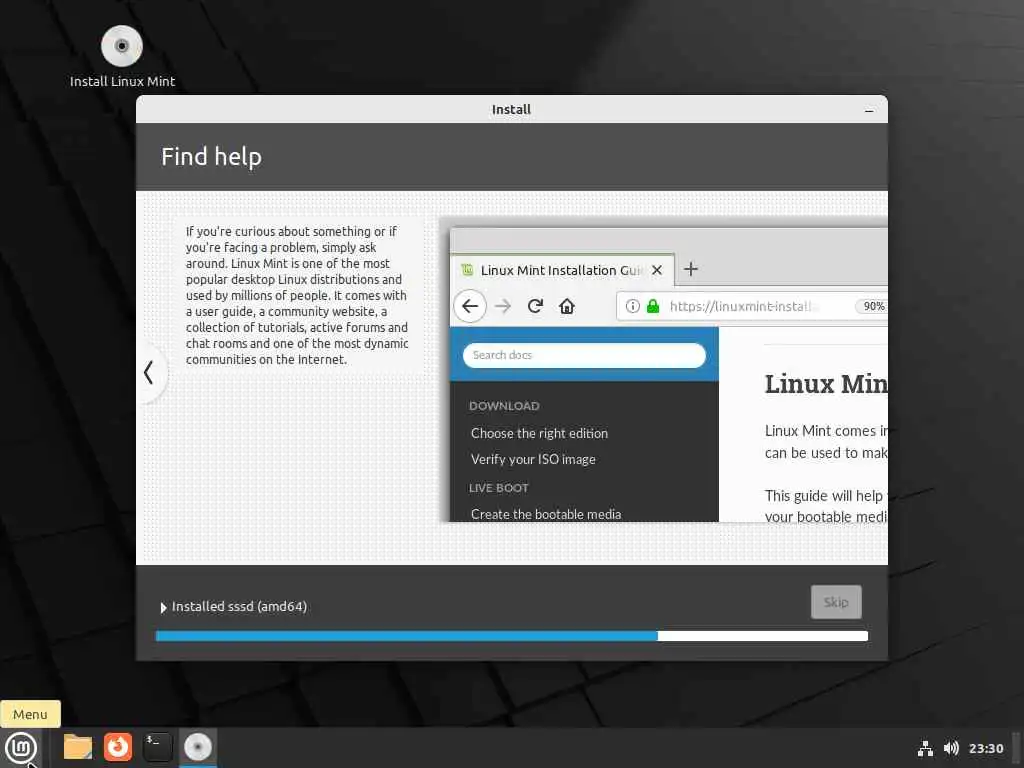
Task: Click the Skip button
Action: click(836, 601)
